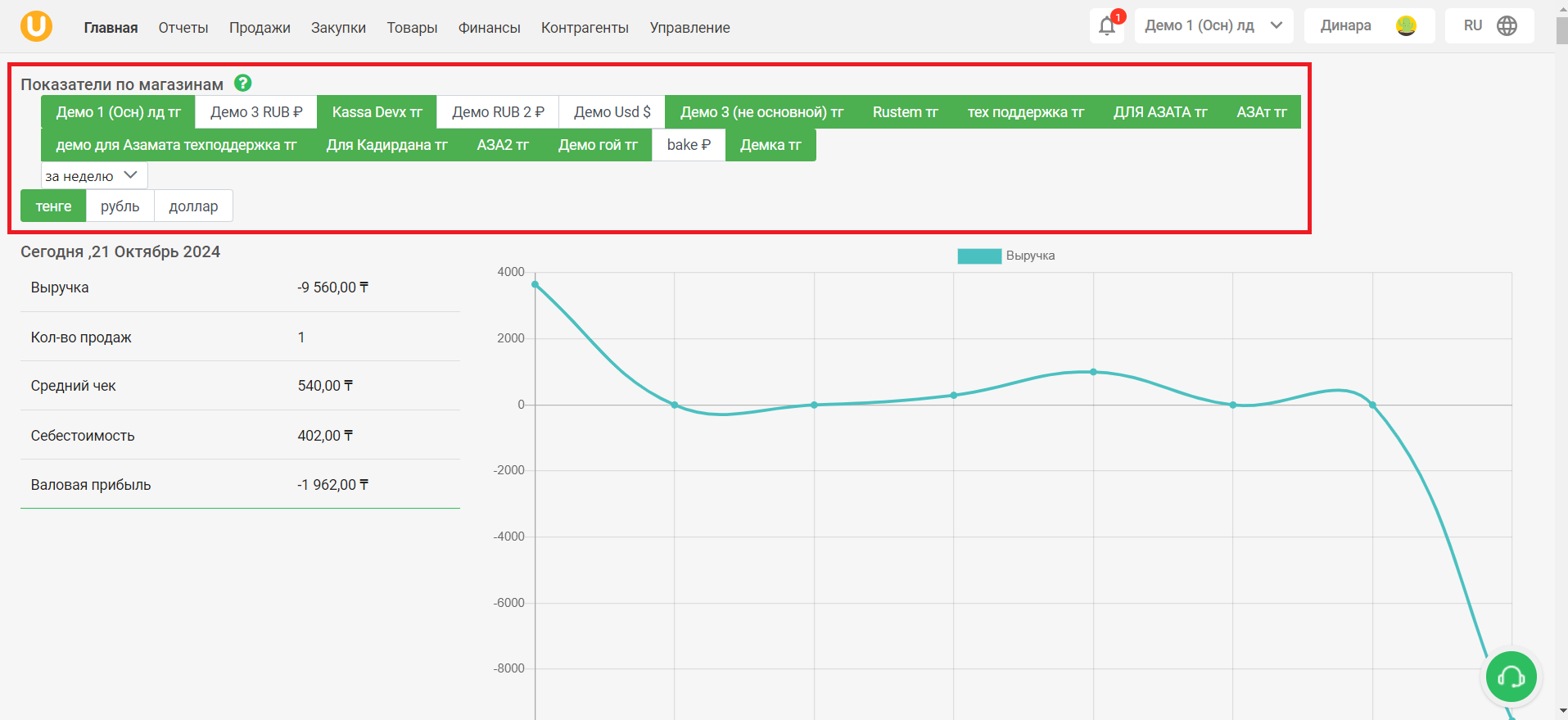Toggle store демо для Азамата техподдержка тг
The width and height of the screenshot is (1568, 720).
click(176, 145)
